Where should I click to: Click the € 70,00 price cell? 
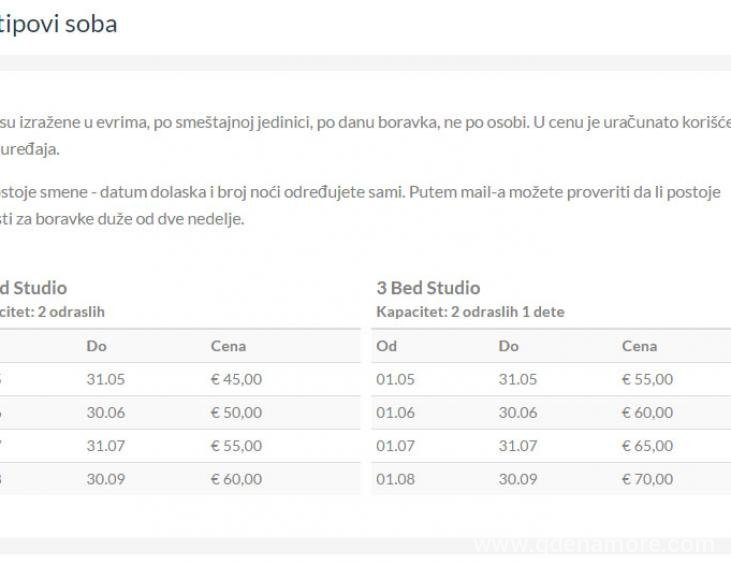[x=647, y=479]
